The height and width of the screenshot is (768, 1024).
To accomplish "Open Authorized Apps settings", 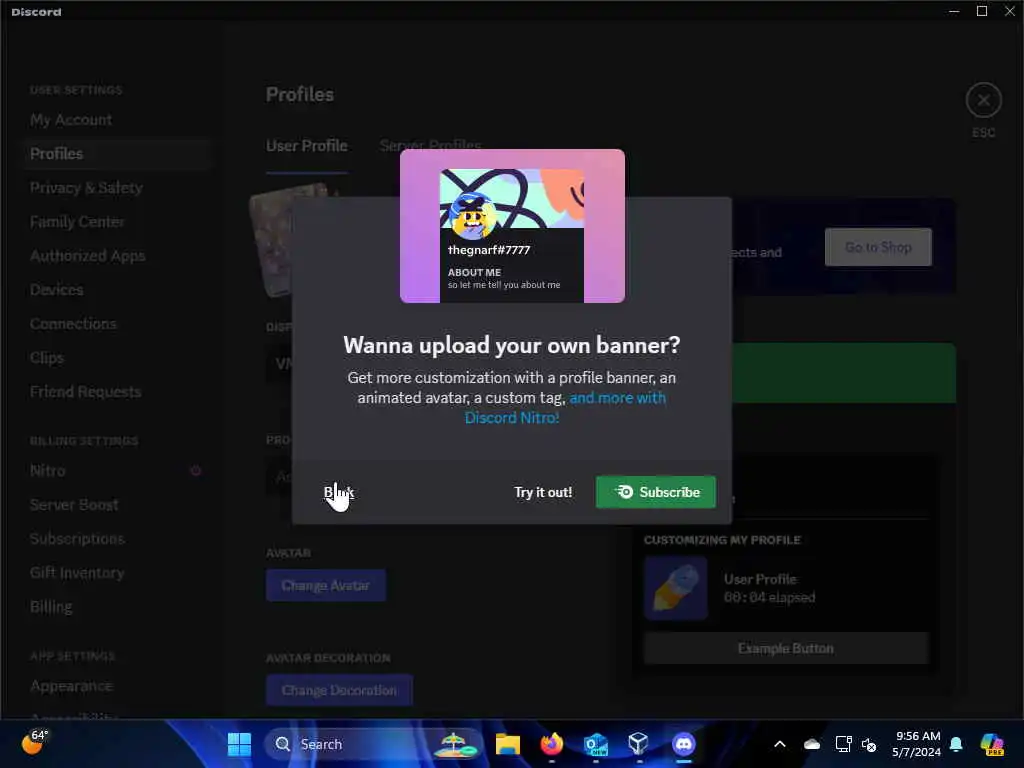I will pyautogui.click(x=87, y=255).
